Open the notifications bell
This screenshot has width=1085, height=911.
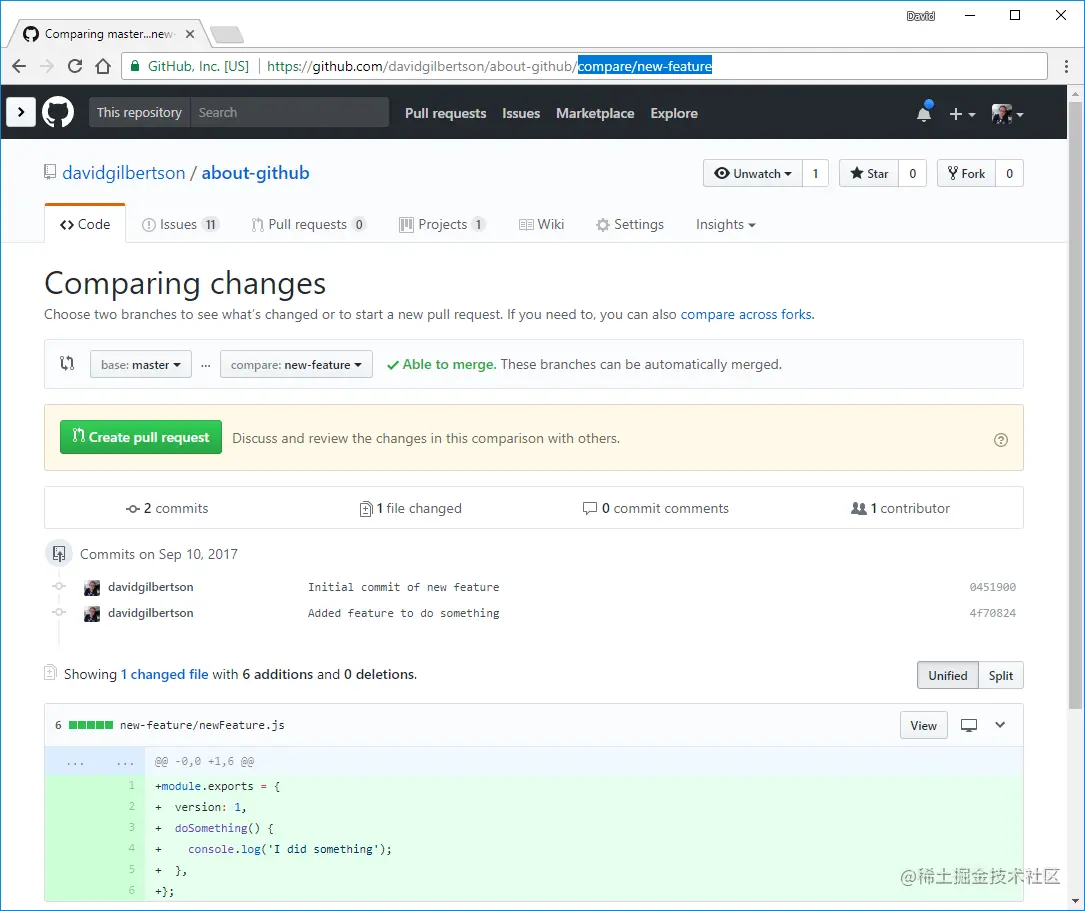tap(924, 112)
